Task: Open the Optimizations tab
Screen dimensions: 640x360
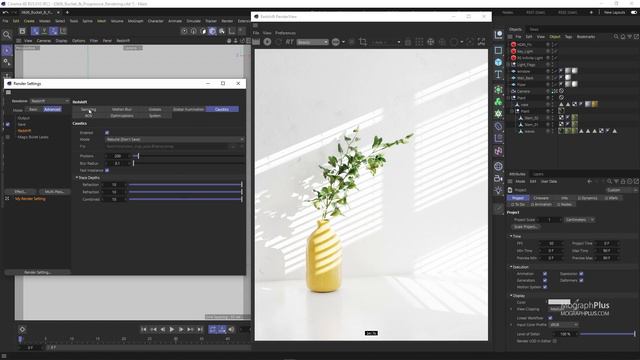Action: pyautogui.click(x=122, y=116)
